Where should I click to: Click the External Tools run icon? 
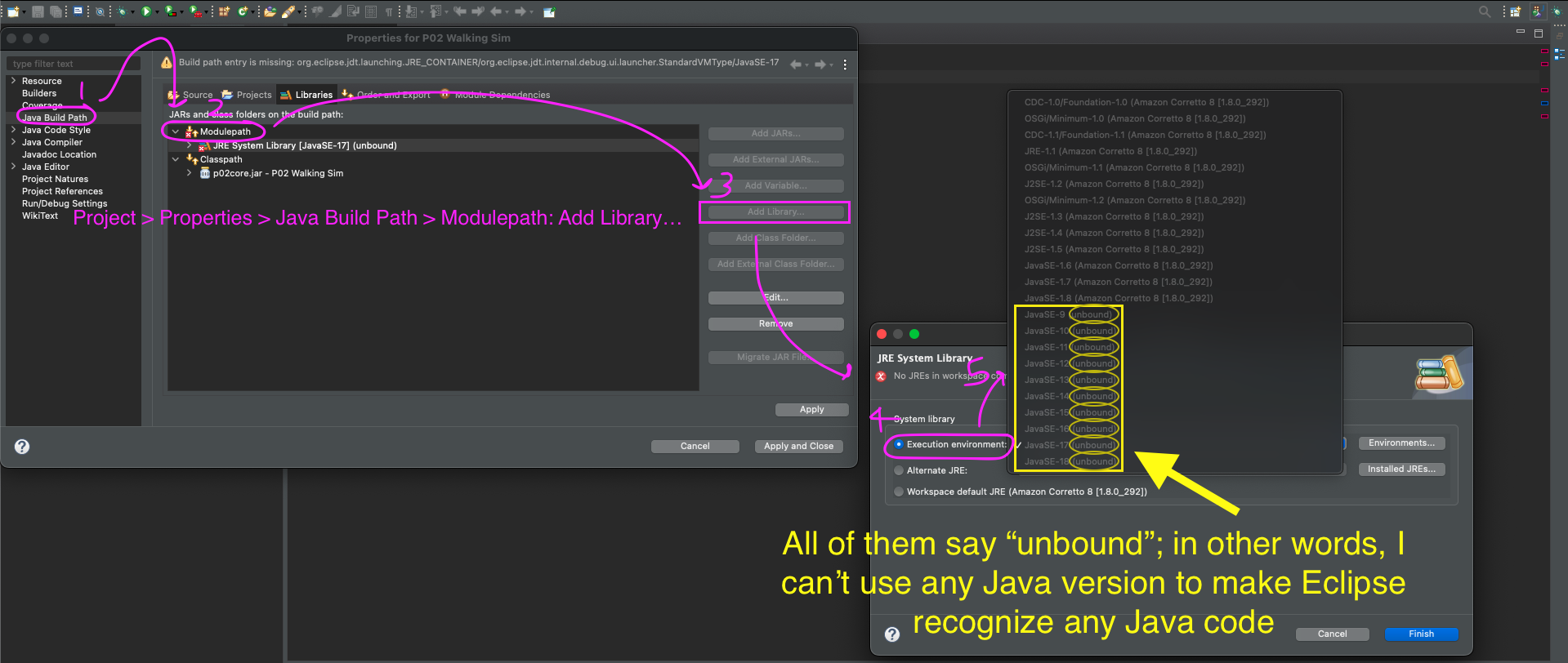click(x=195, y=11)
